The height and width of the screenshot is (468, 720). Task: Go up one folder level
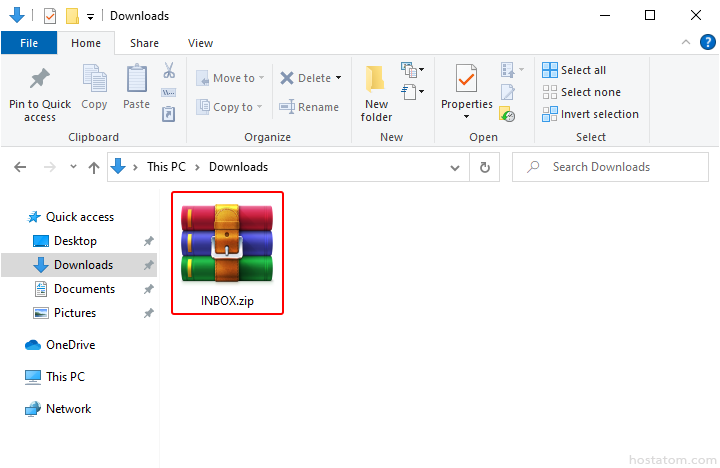pyautogui.click(x=94, y=168)
